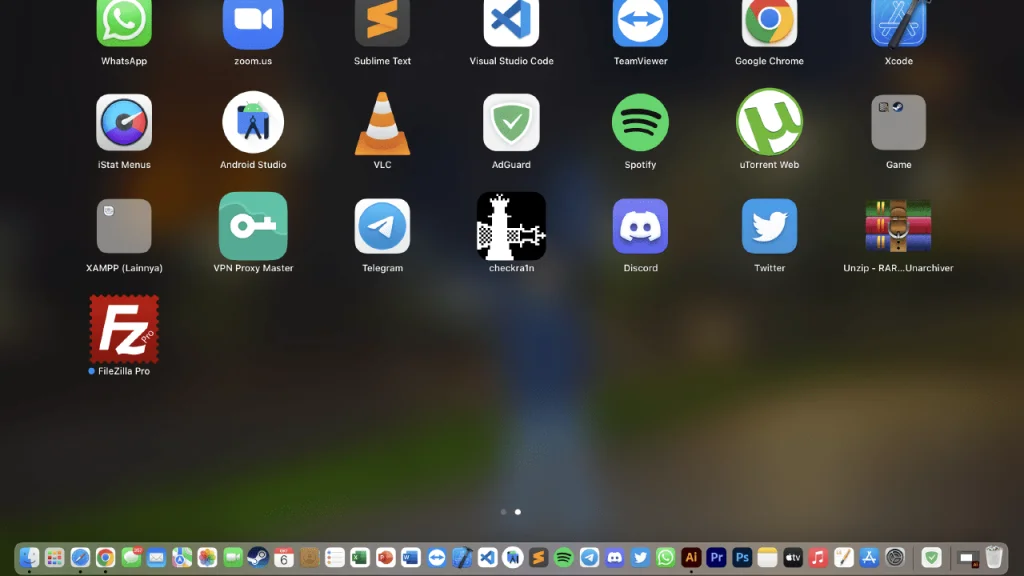The image size is (1024, 576).
Task: Launch Adobe Premiere Pro from the Dock
Action: [716, 558]
